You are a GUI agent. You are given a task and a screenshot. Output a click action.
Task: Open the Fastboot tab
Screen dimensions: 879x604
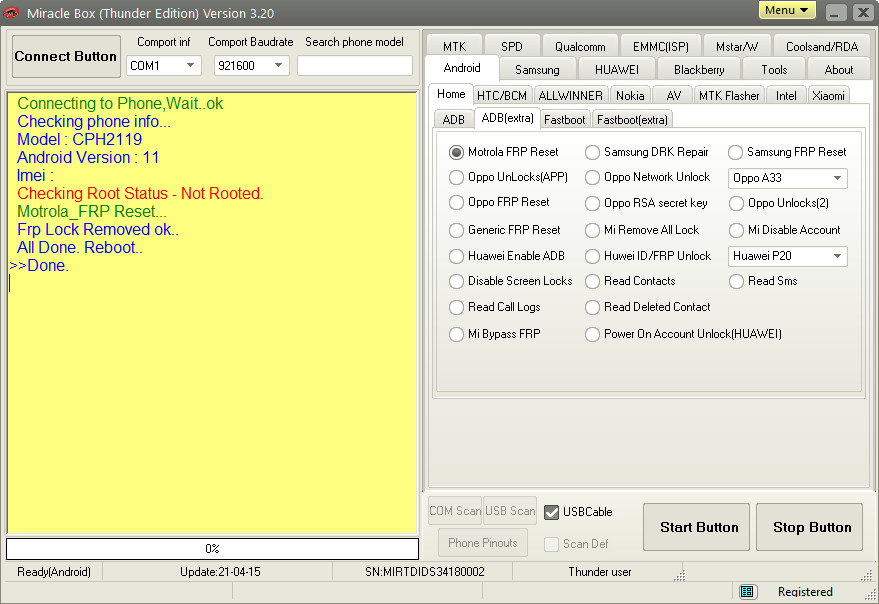(x=565, y=119)
